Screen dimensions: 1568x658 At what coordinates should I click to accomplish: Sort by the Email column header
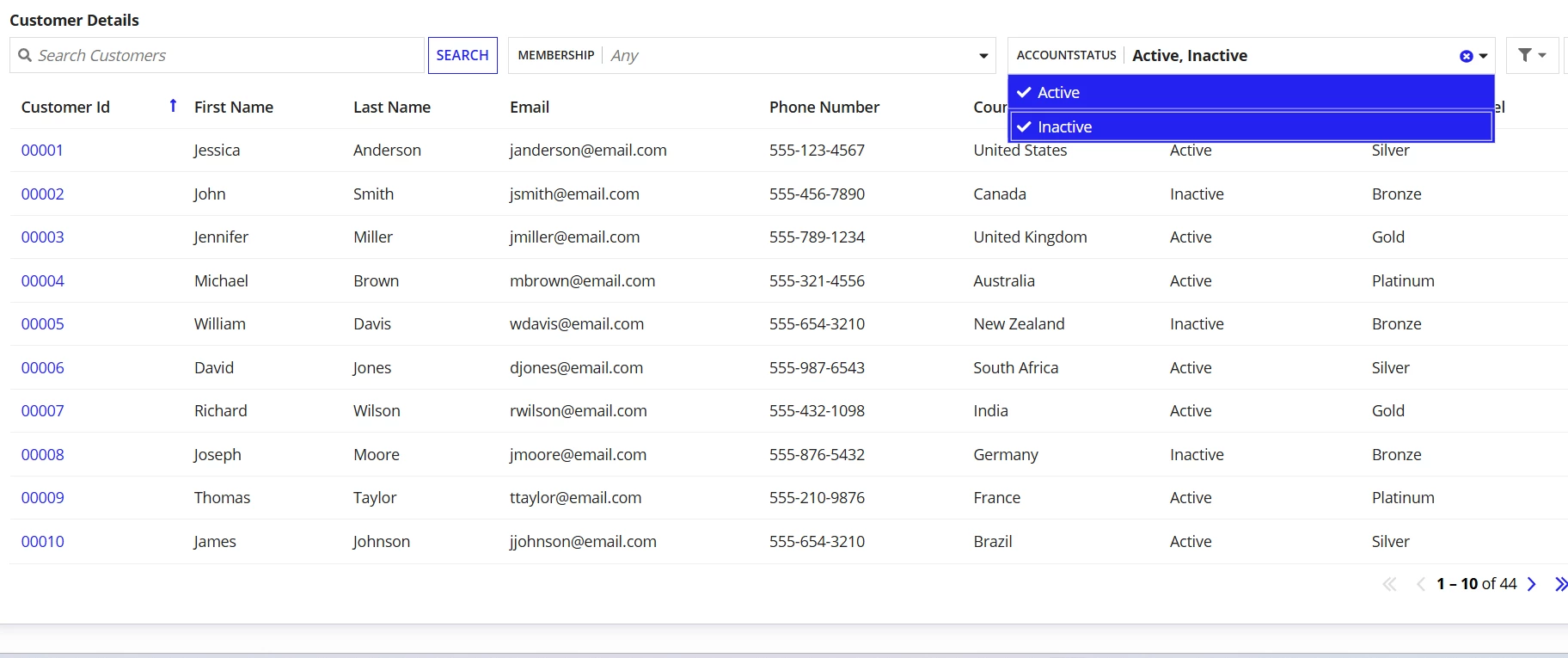click(530, 107)
